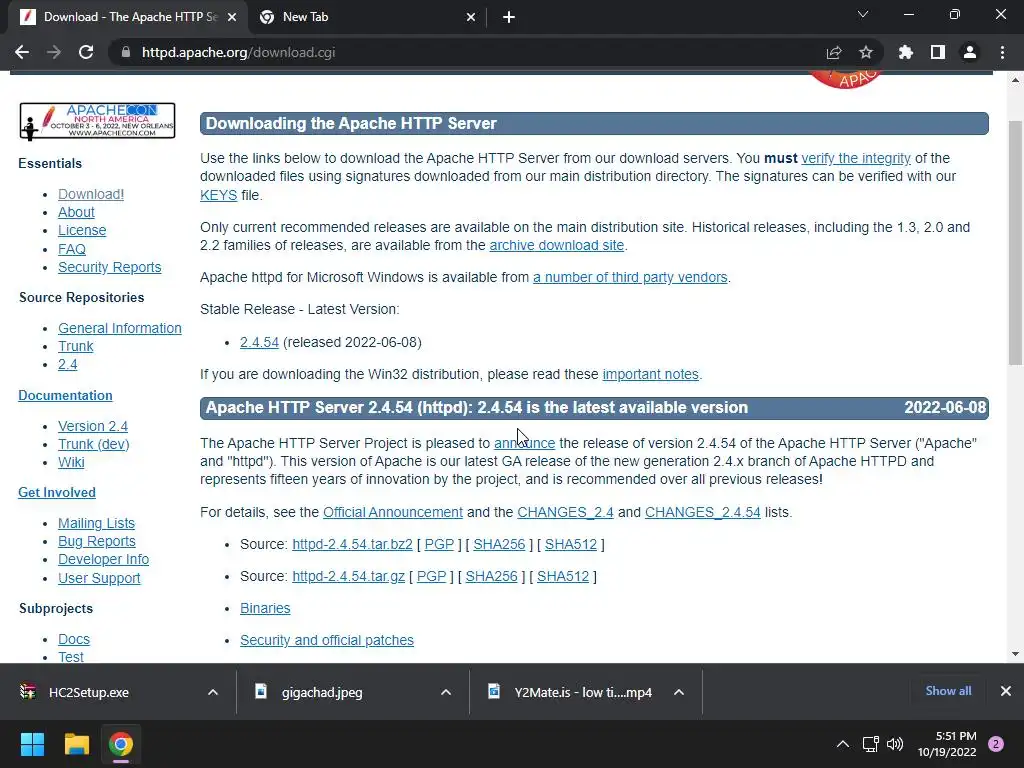Download httpd-2.4.54.tar.gz source
Viewport: 1024px width, 768px height.
point(348,576)
